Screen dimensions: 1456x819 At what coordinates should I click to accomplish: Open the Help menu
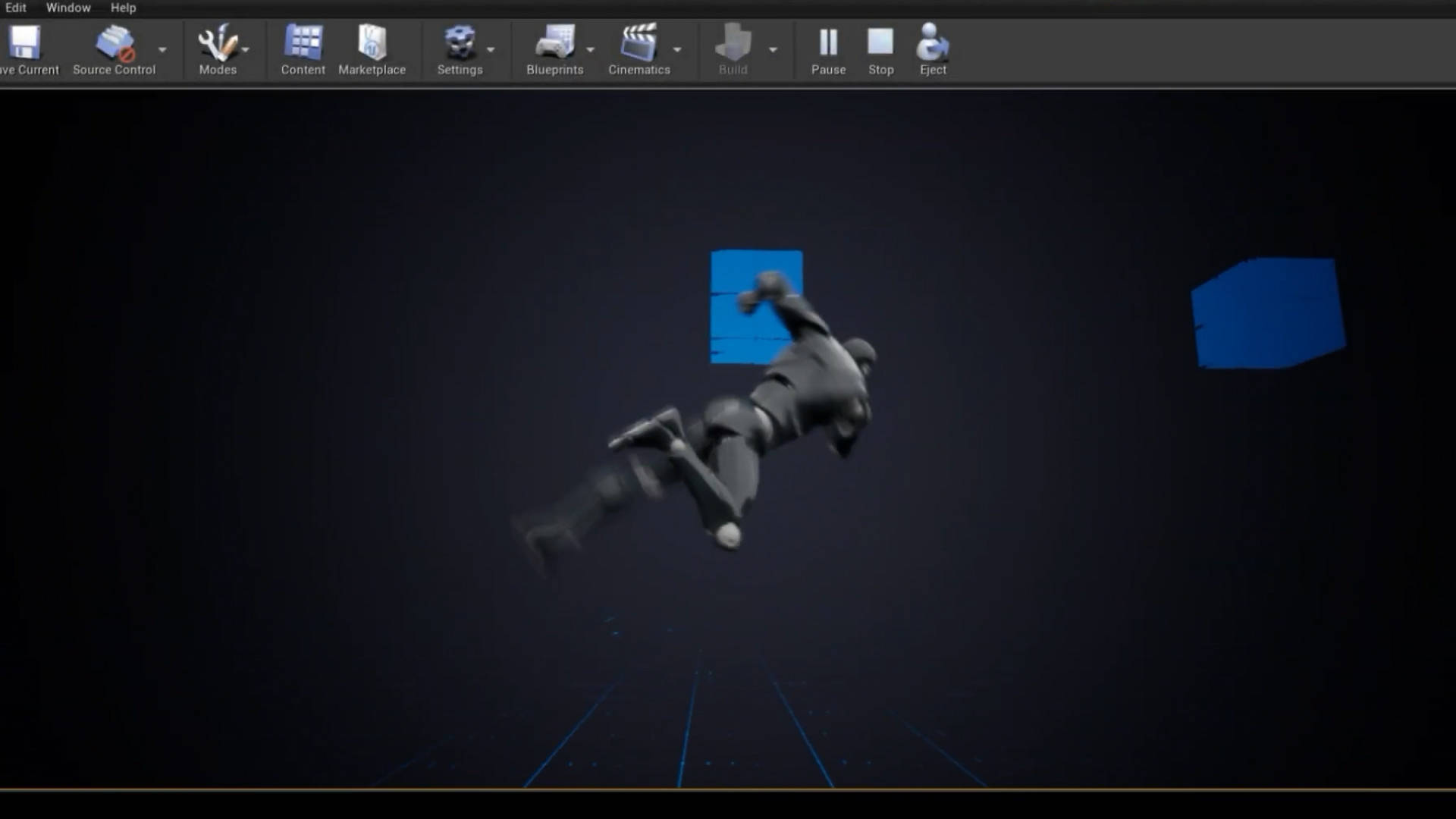click(x=123, y=8)
